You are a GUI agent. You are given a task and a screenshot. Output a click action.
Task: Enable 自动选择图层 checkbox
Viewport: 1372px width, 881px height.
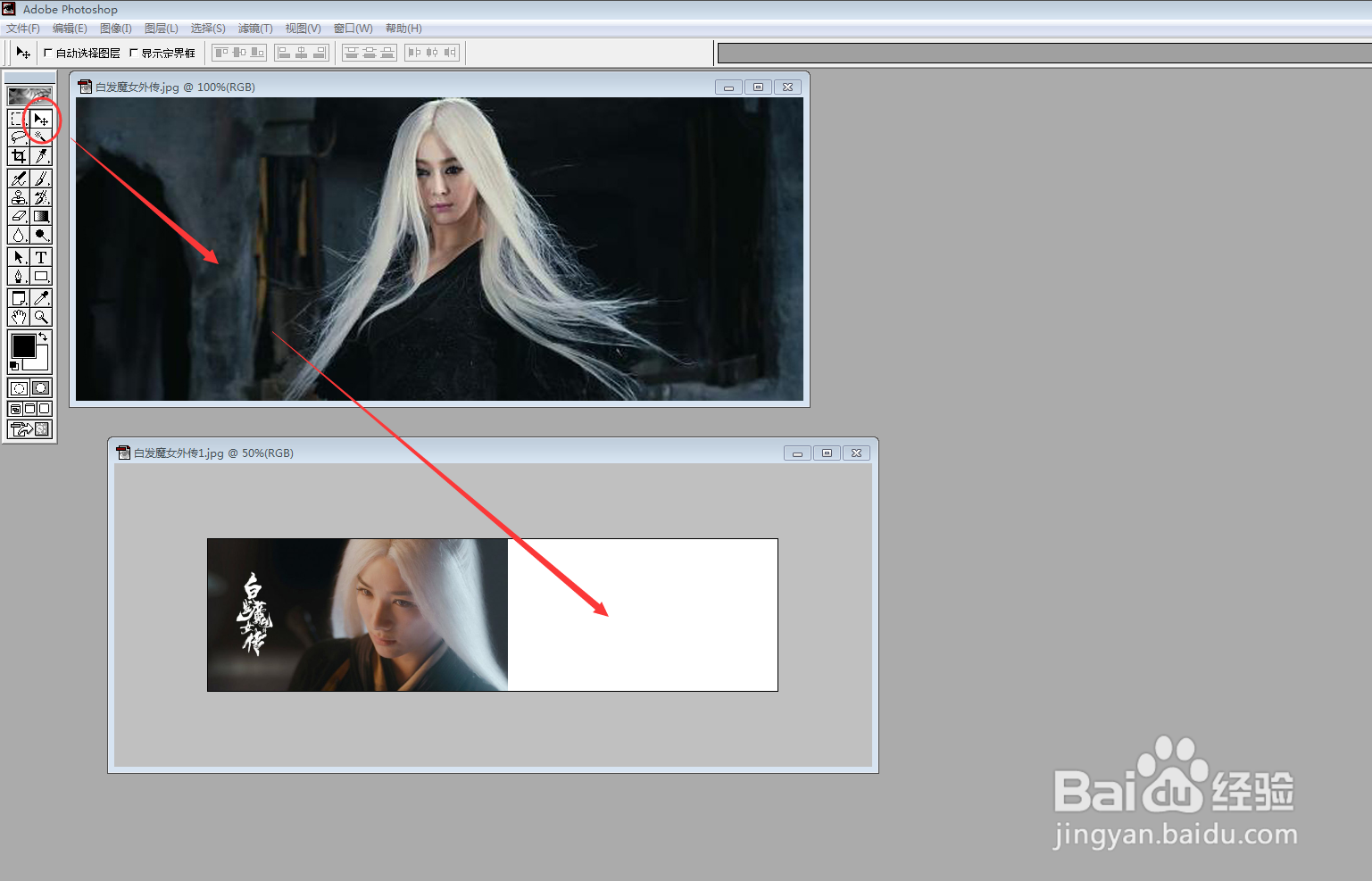tap(48, 53)
